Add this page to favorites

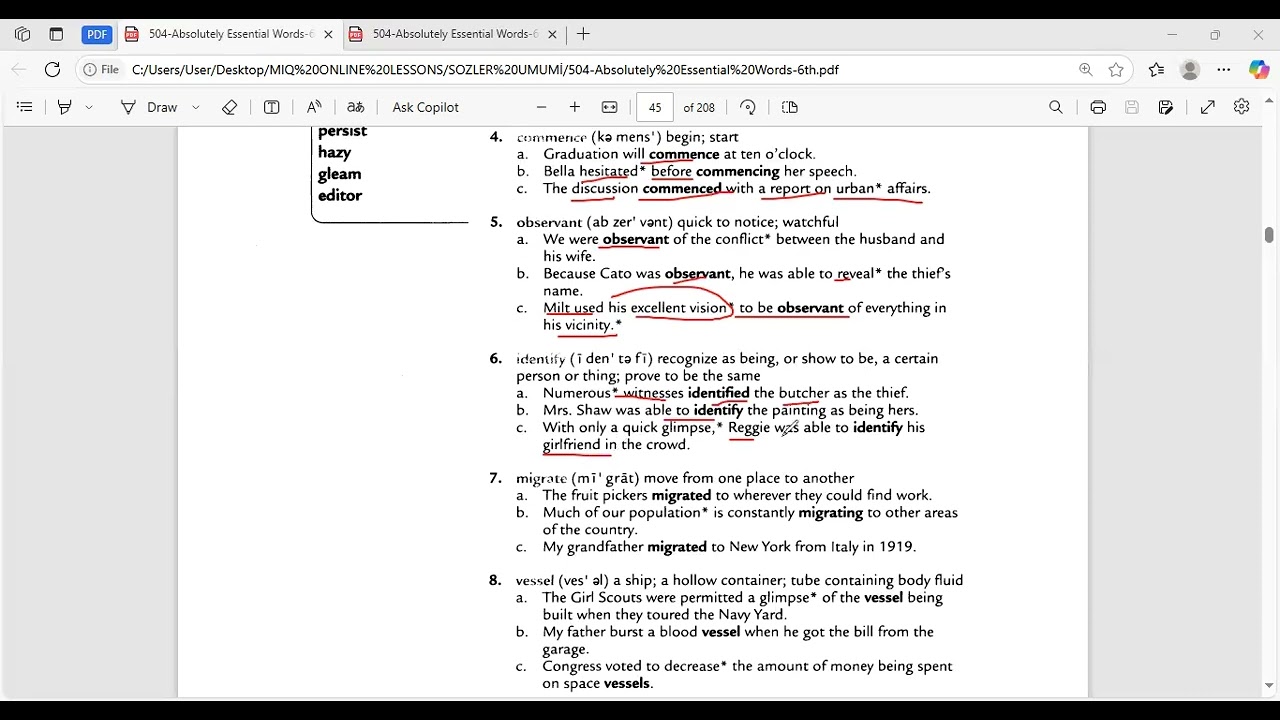pyautogui.click(x=1116, y=70)
